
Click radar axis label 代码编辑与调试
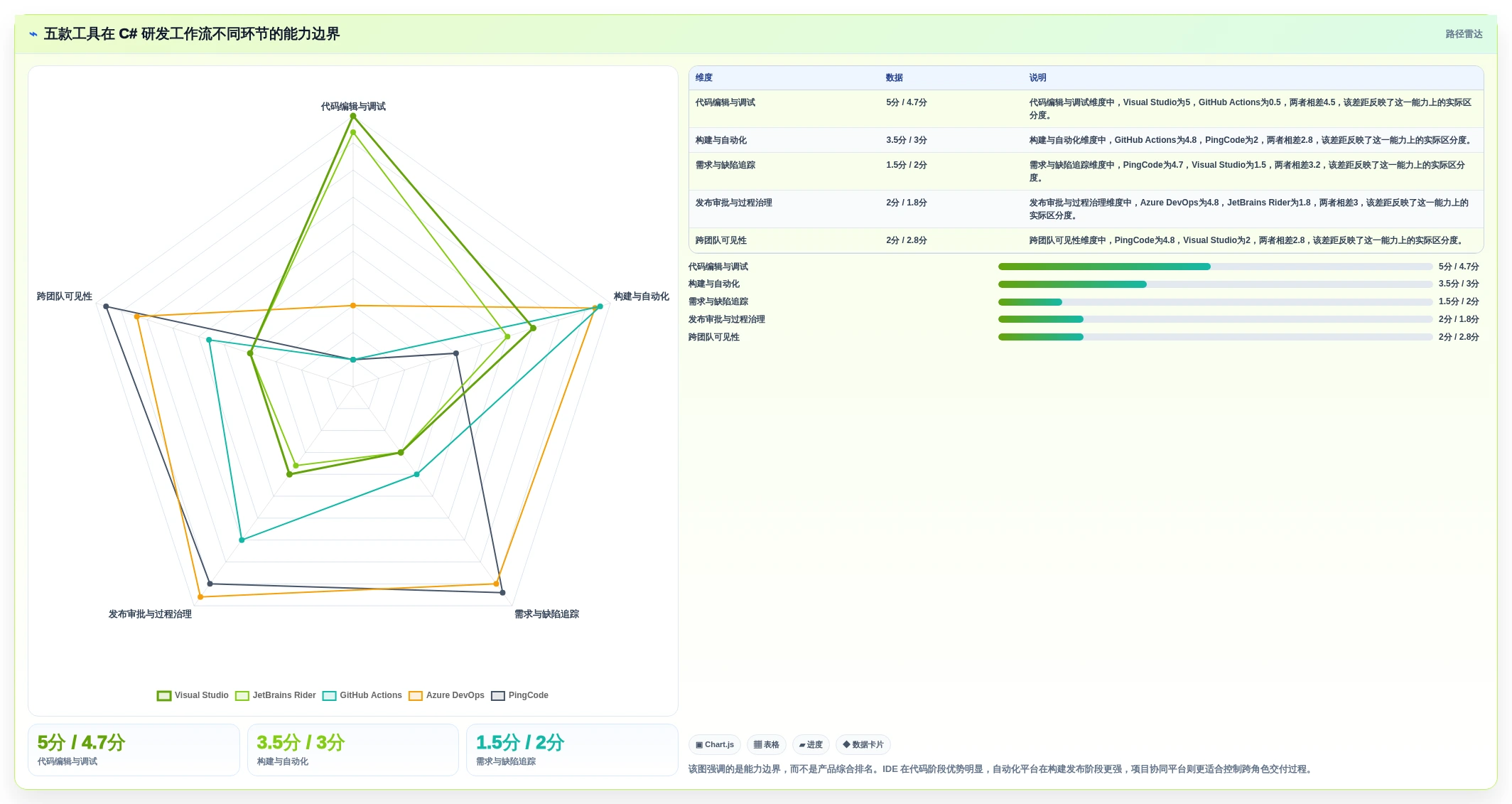point(353,107)
